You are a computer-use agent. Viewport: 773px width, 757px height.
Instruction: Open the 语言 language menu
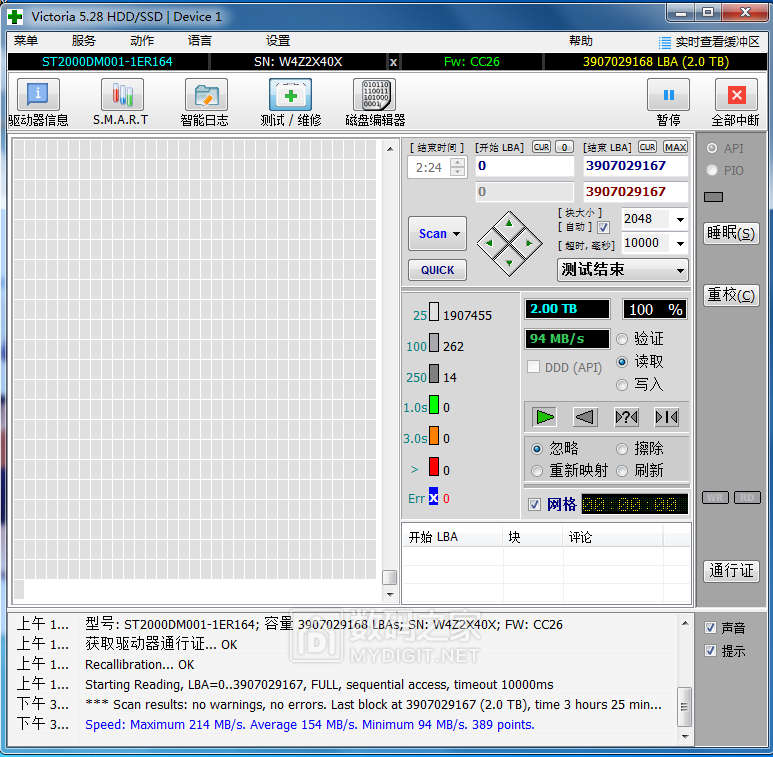(200, 41)
